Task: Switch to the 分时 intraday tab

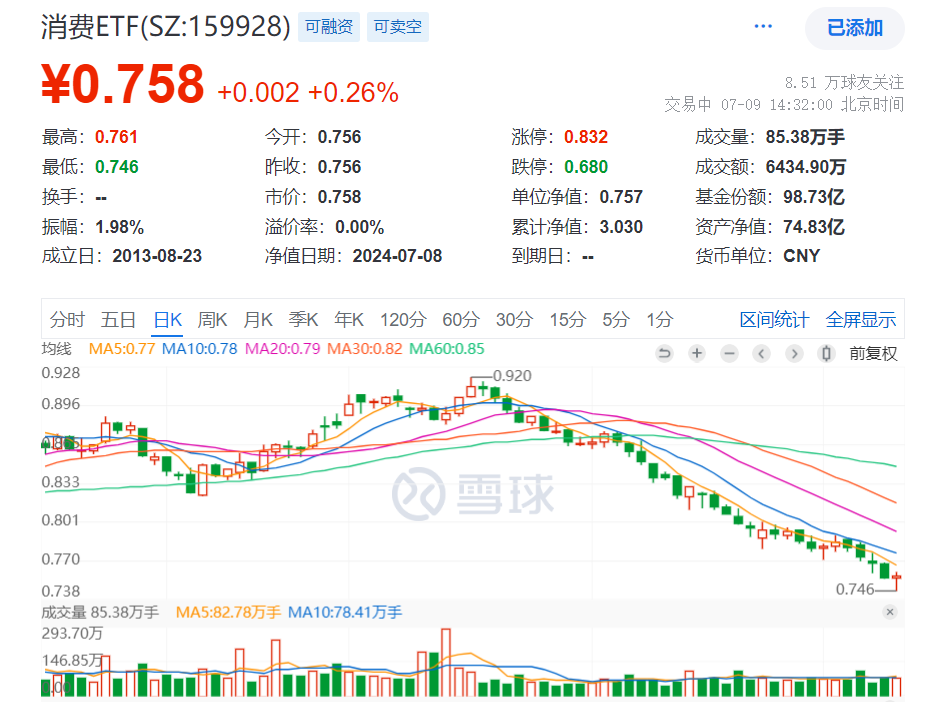Action: coord(66,320)
